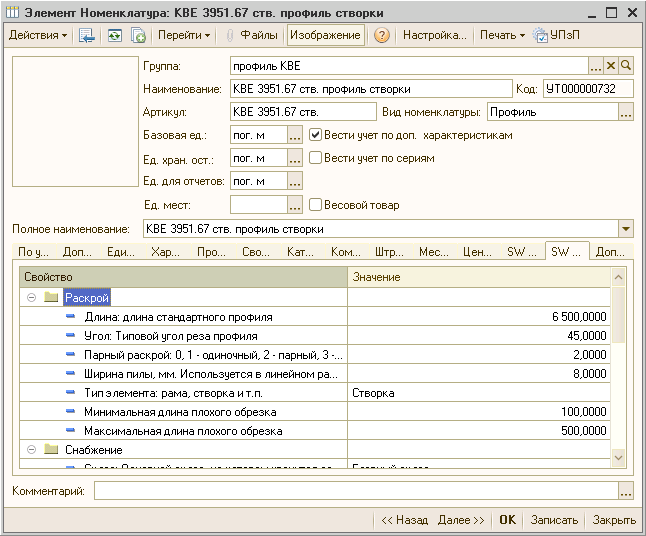Open Группа selection ellipsis button

[596, 66]
